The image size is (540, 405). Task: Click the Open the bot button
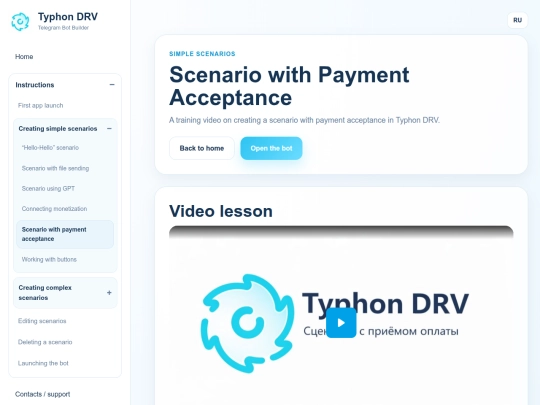(x=271, y=148)
